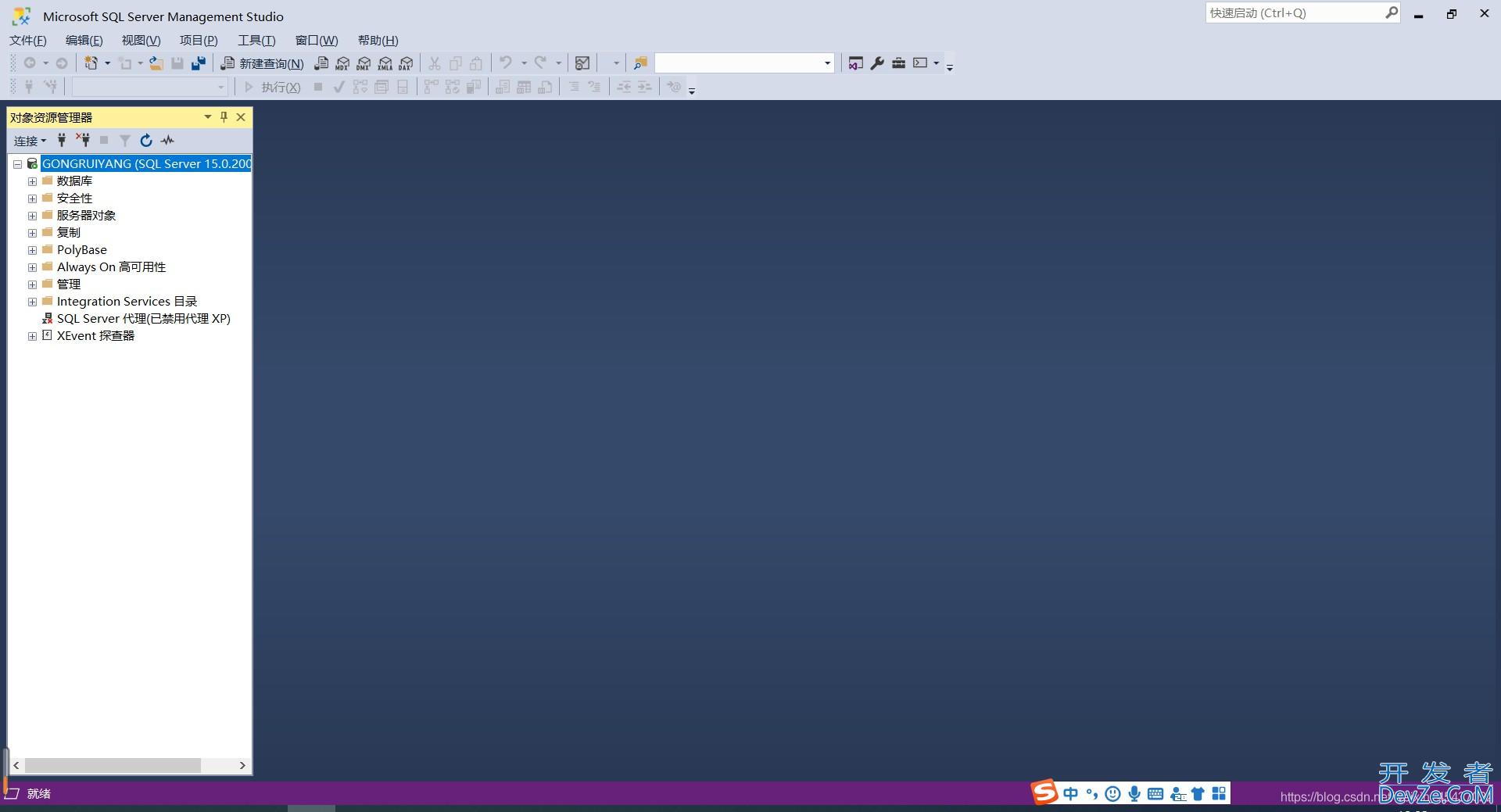Refresh the Object Explorer tree
1501x812 pixels.
coord(146,141)
